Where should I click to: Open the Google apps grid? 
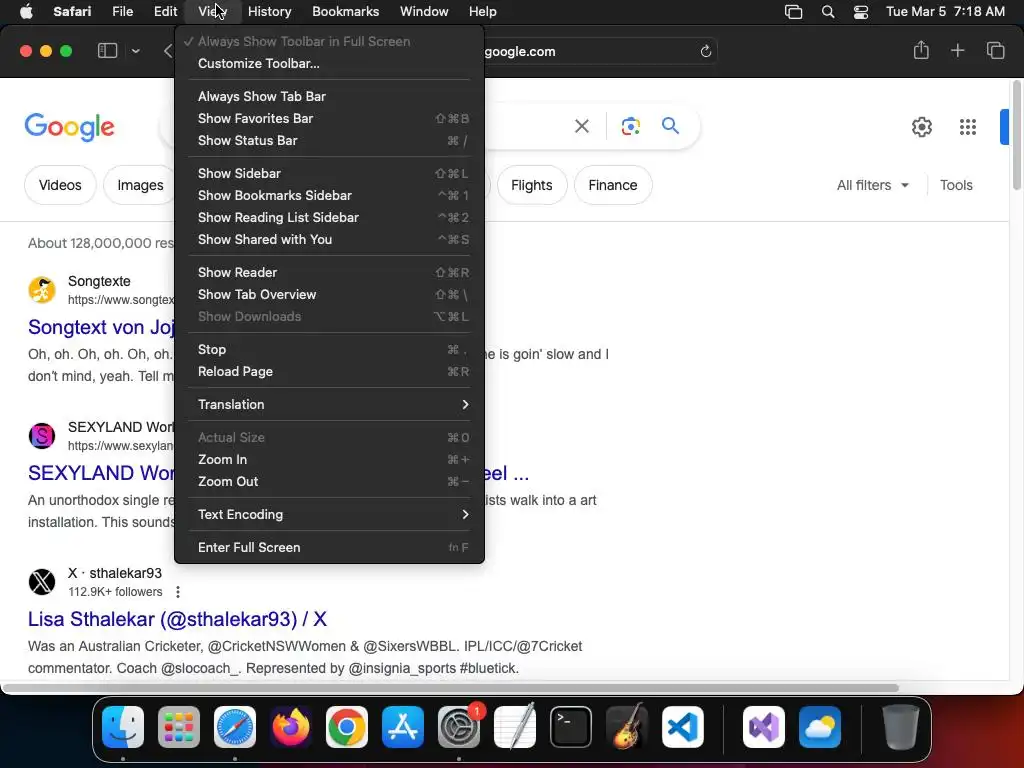[968, 127]
